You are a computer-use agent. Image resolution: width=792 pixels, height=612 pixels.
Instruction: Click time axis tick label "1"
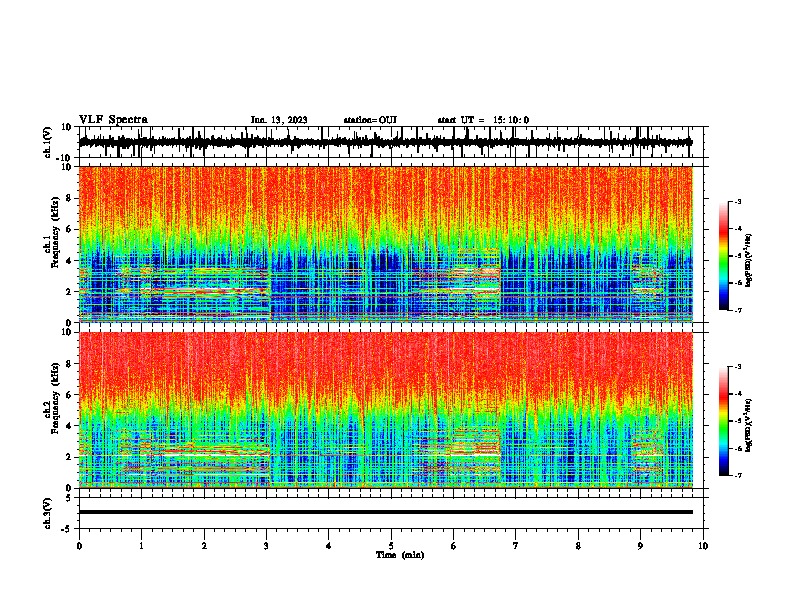(x=141, y=546)
